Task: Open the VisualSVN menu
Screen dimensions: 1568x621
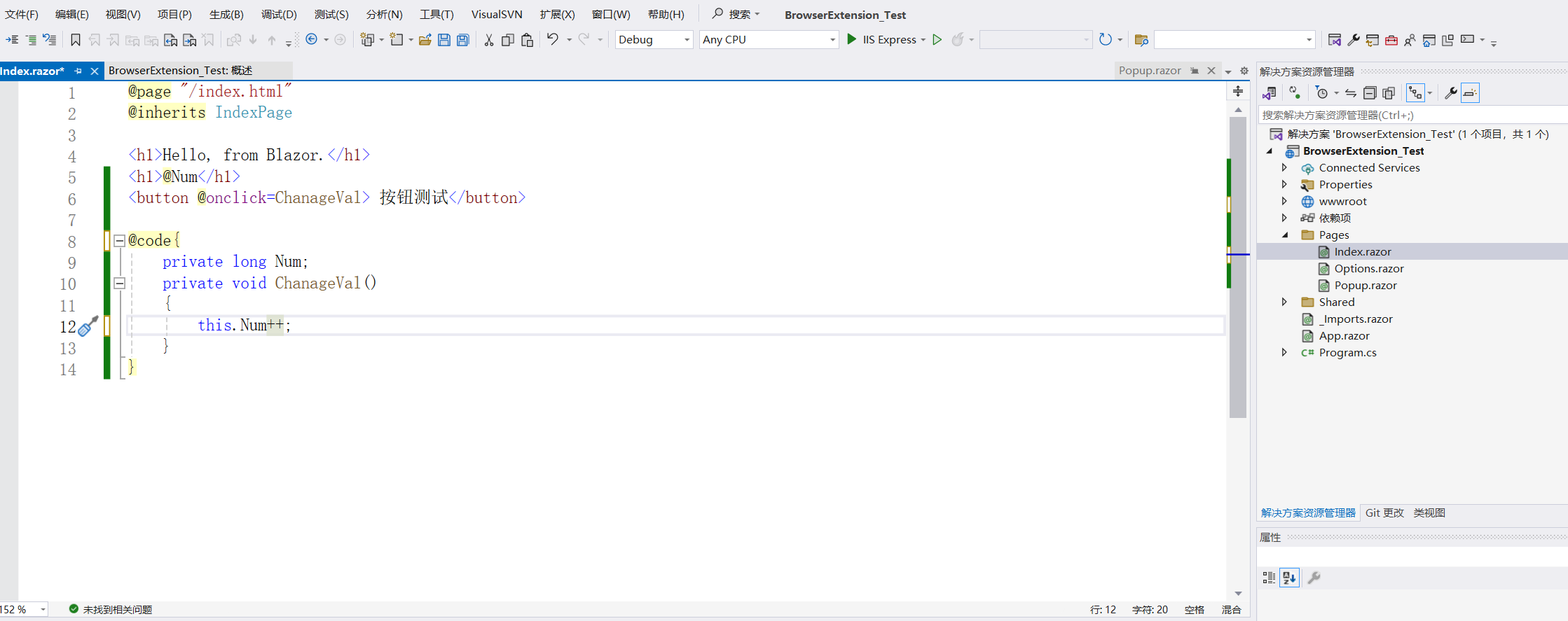Action: [x=497, y=14]
